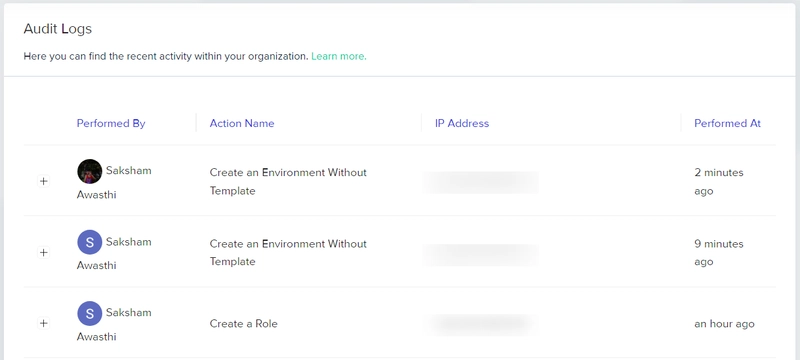Select second Create an Environment Without Template entry
Screen dimensions: 800x360
pyautogui.click(x=288, y=252)
